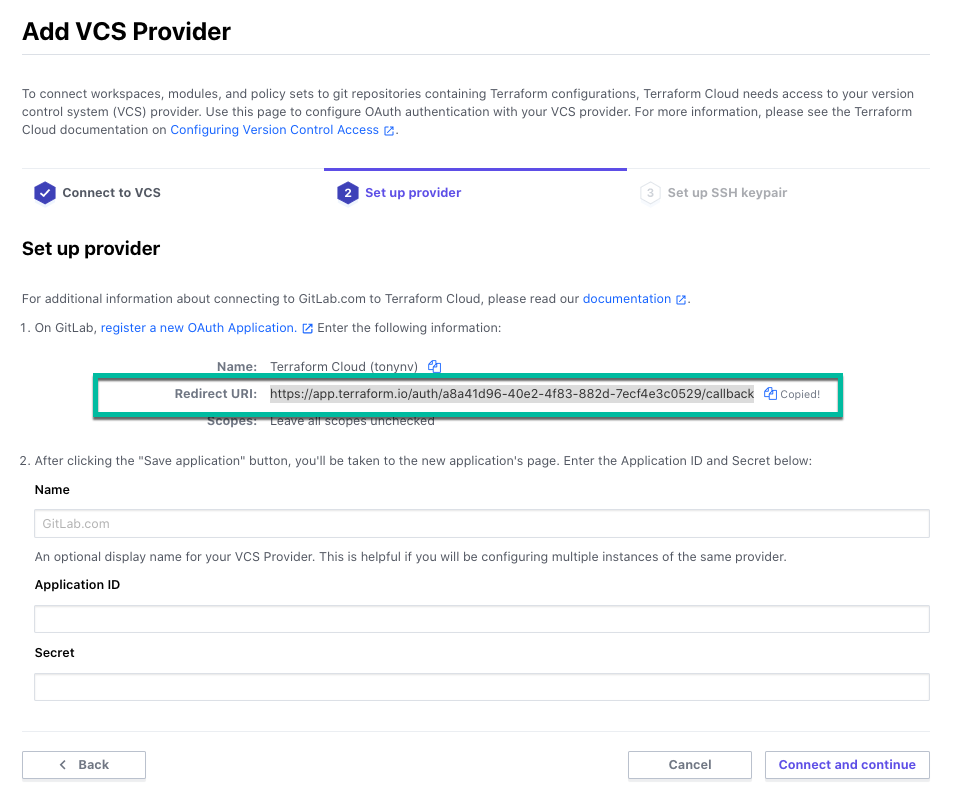Click Connect and continue button
This screenshot has height=811, width=960.
click(847, 764)
